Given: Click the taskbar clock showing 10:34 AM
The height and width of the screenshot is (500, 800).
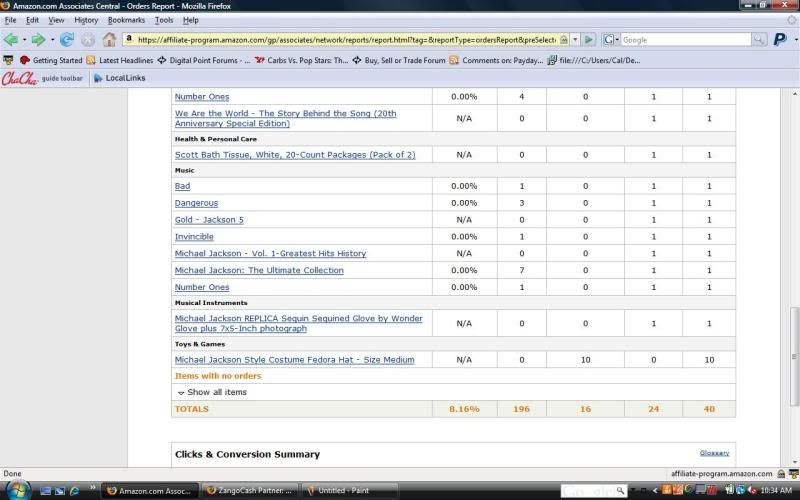Looking at the screenshot, I should point(777,490).
